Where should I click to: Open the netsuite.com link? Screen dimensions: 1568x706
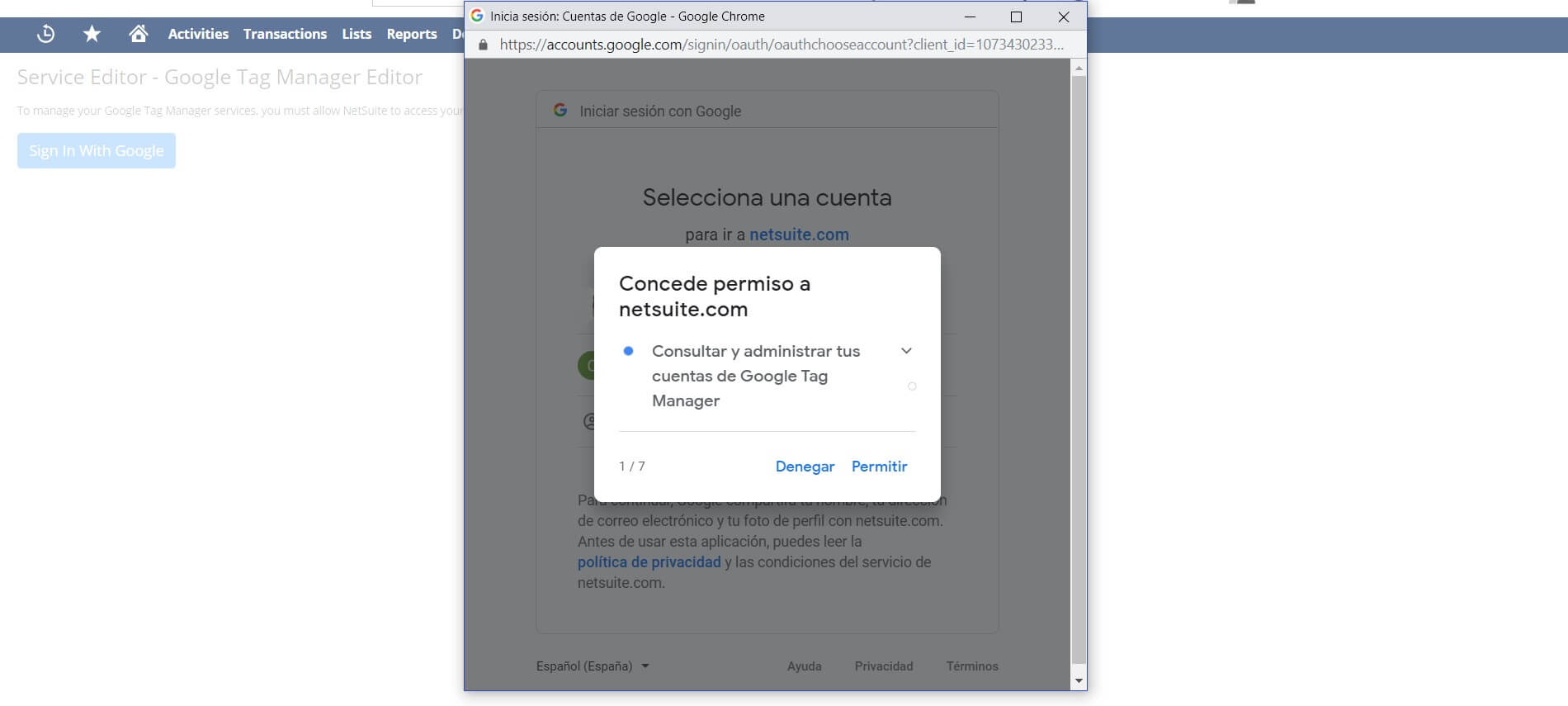pyautogui.click(x=799, y=235)
